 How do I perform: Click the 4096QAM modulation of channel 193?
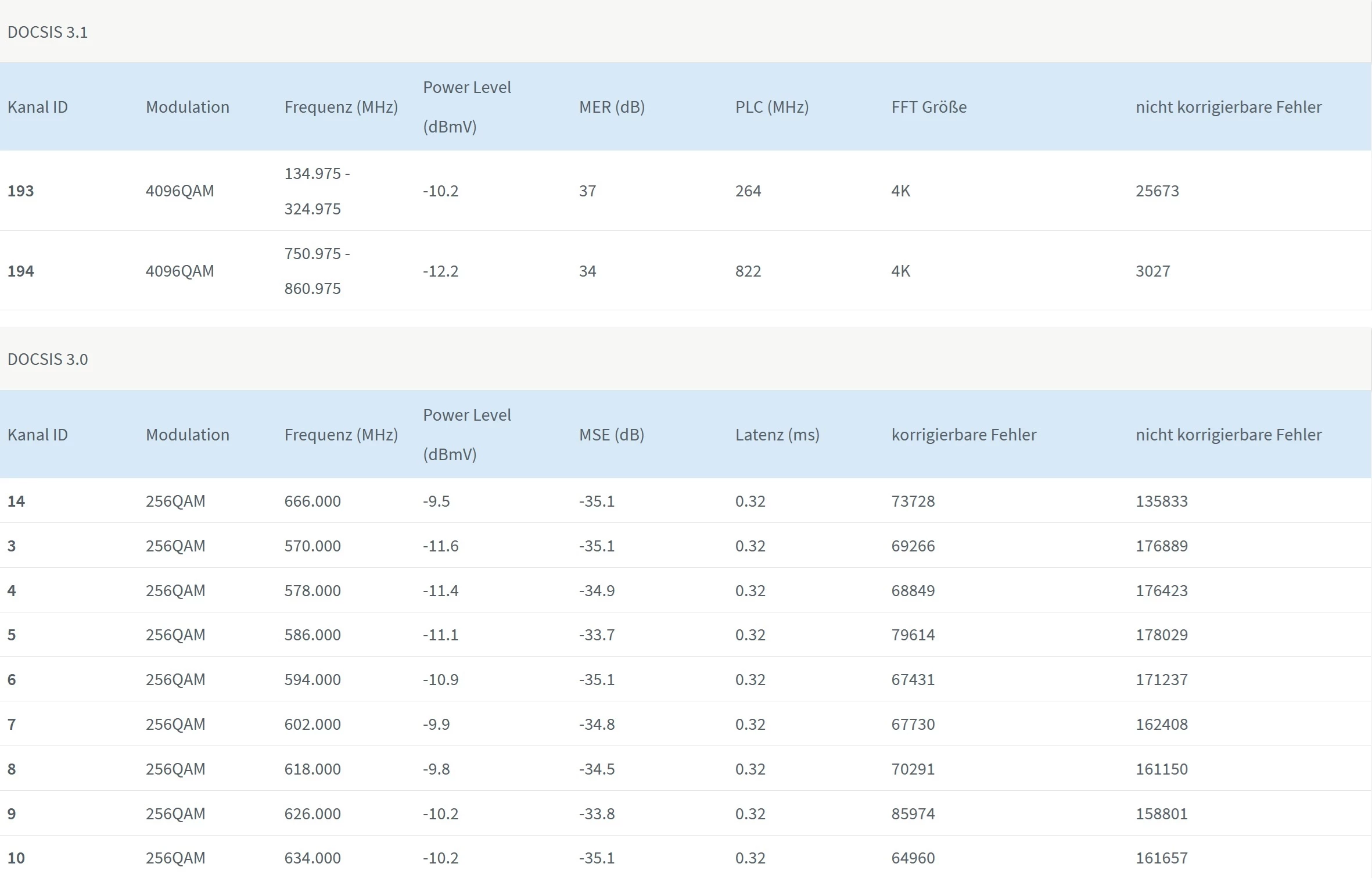(179, 191)
